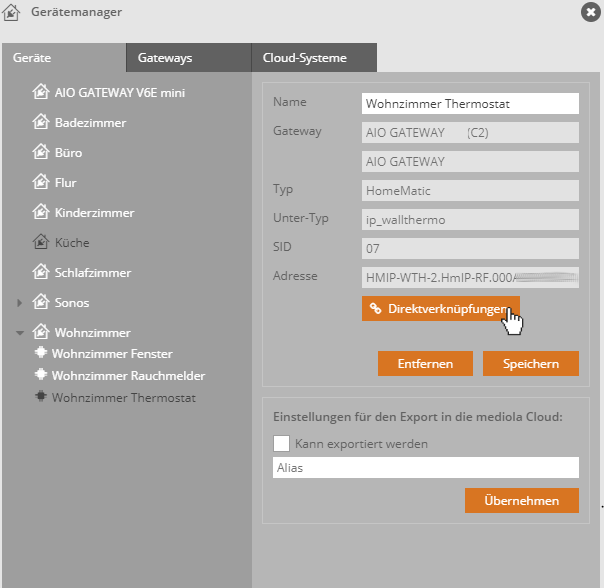Click the Alias input field
The width and height of the screenshot is (604, 588).
coord(425,467)
